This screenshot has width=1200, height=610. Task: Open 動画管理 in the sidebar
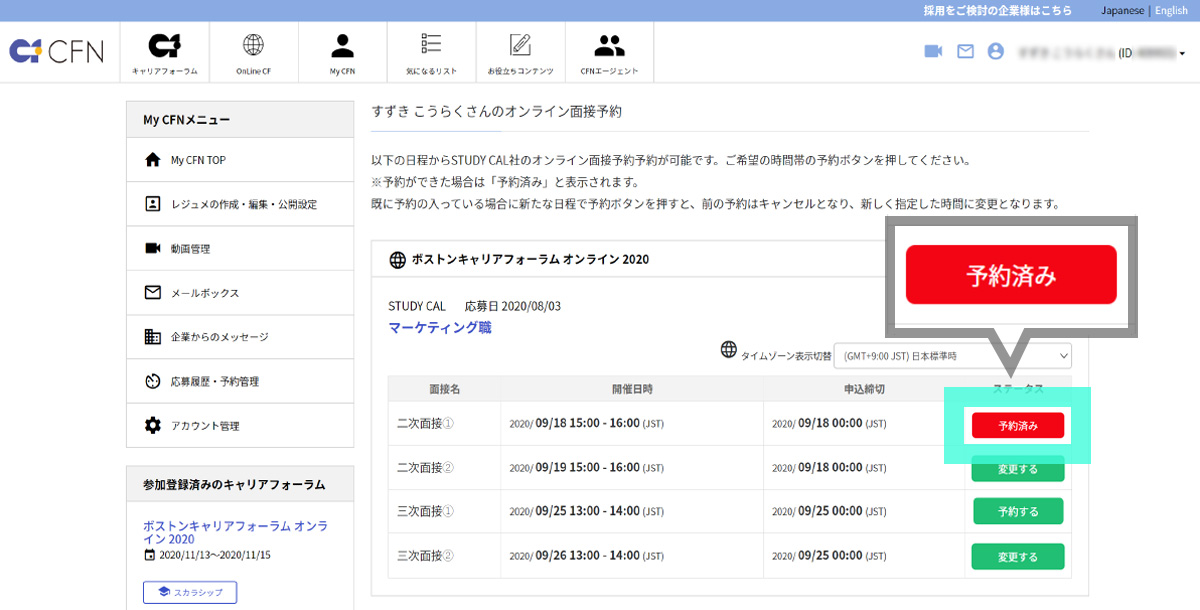[x=240, y=248]
